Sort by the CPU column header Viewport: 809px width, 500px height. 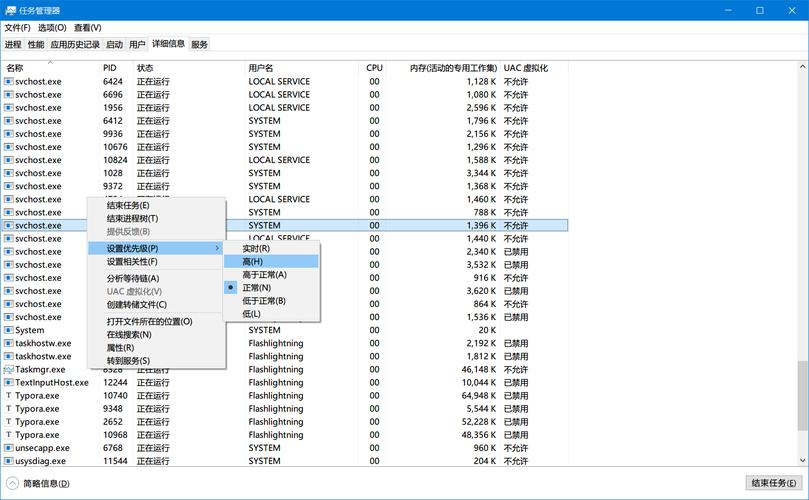coord(375,68)
